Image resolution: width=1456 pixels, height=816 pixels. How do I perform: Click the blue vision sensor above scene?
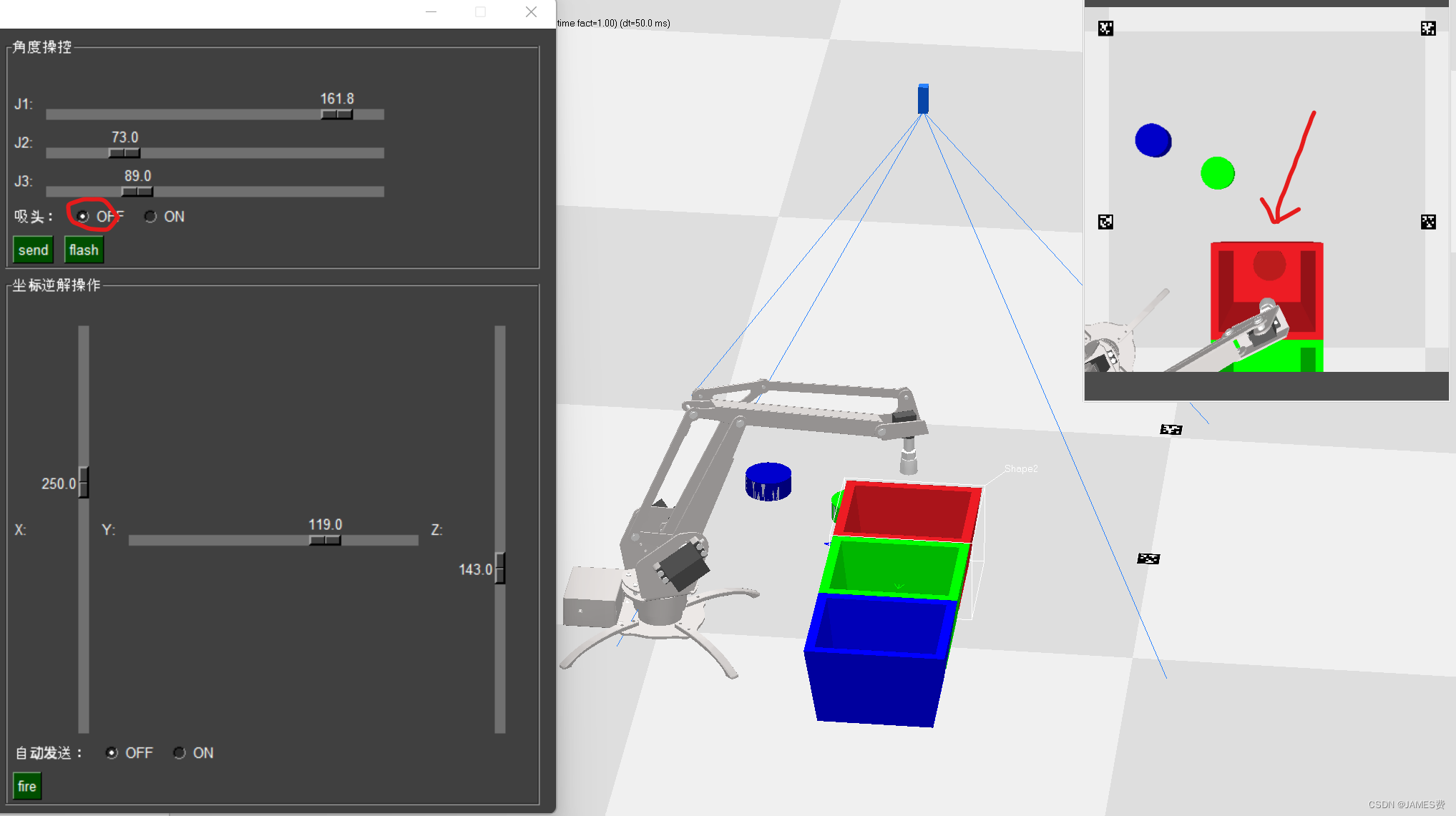click(923, 99)
